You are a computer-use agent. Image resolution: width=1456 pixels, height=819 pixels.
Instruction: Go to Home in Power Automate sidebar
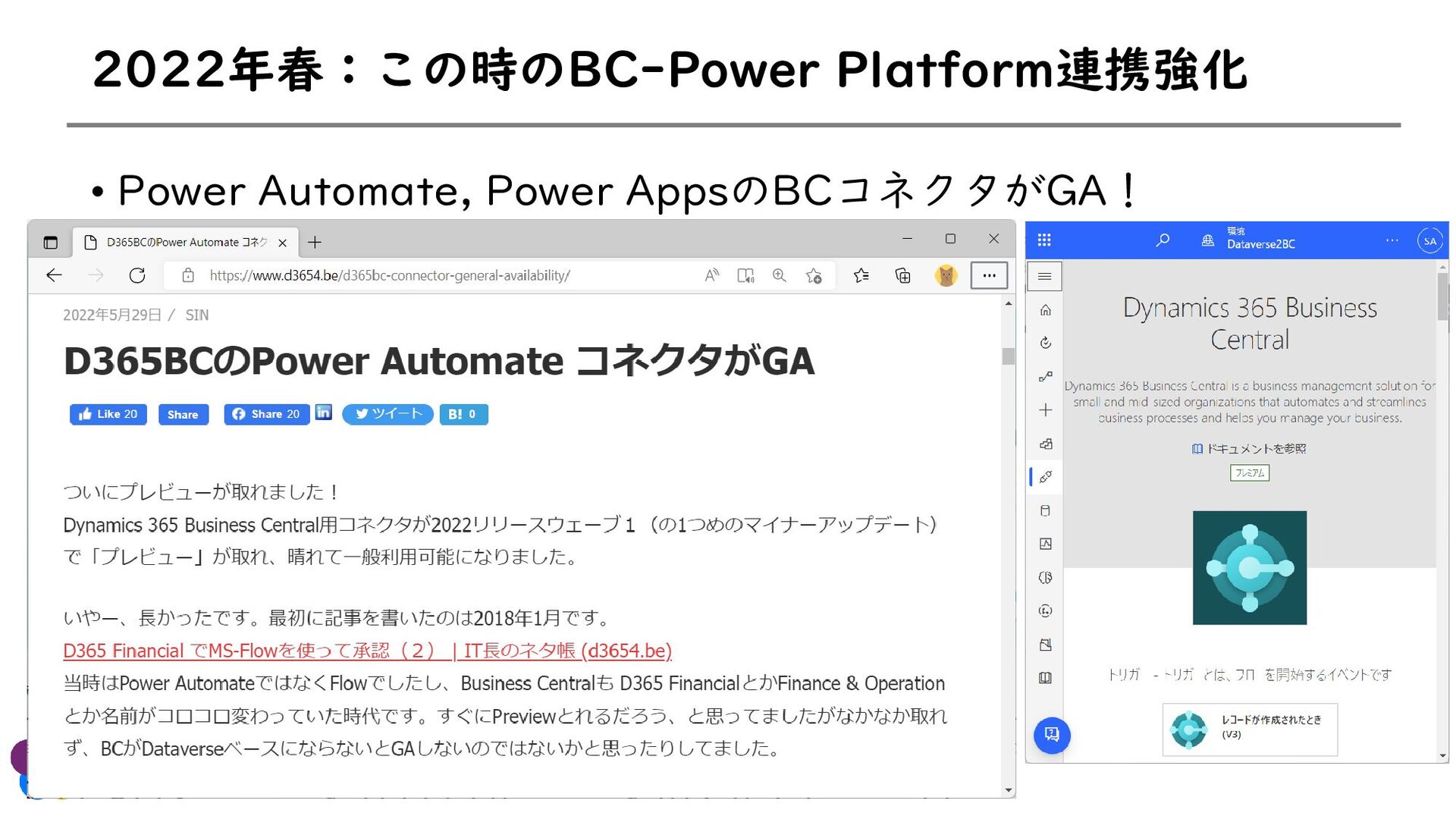tap(1045, 310)
